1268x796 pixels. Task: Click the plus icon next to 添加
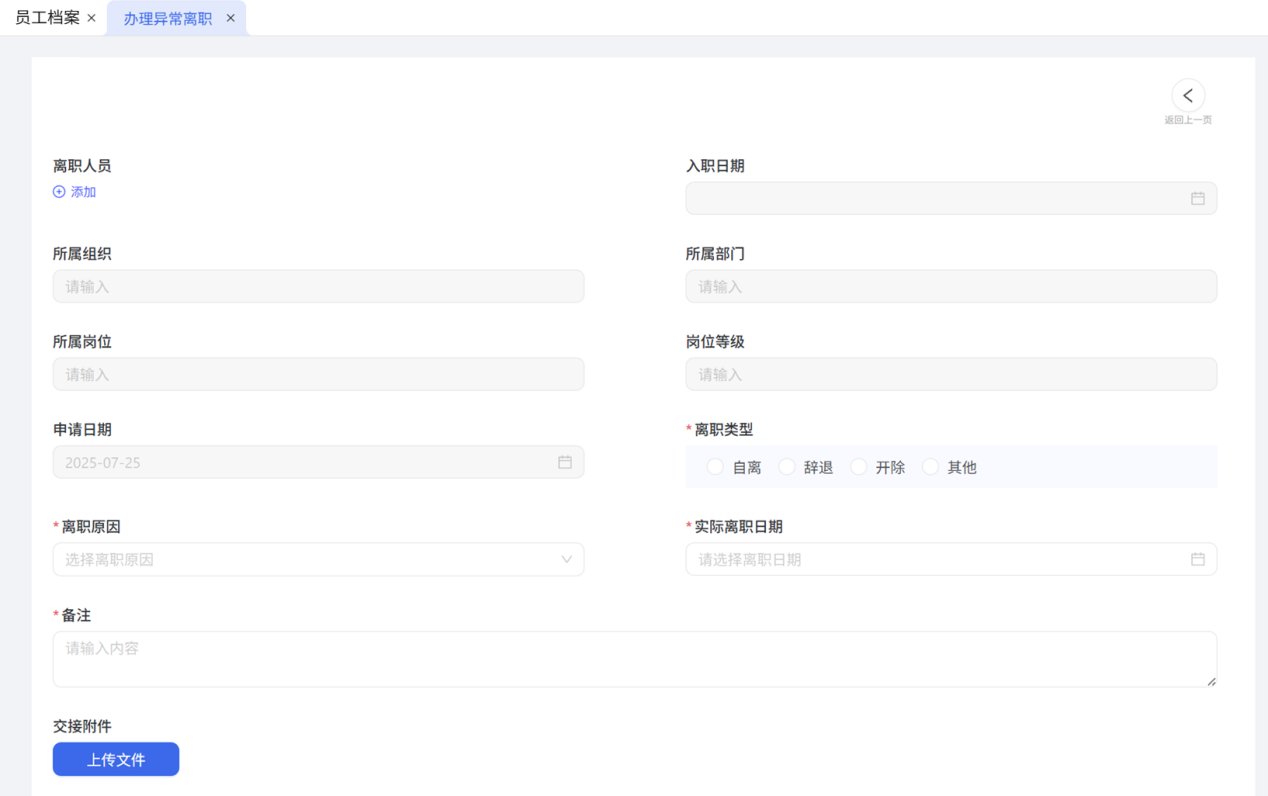pos(59,192)
